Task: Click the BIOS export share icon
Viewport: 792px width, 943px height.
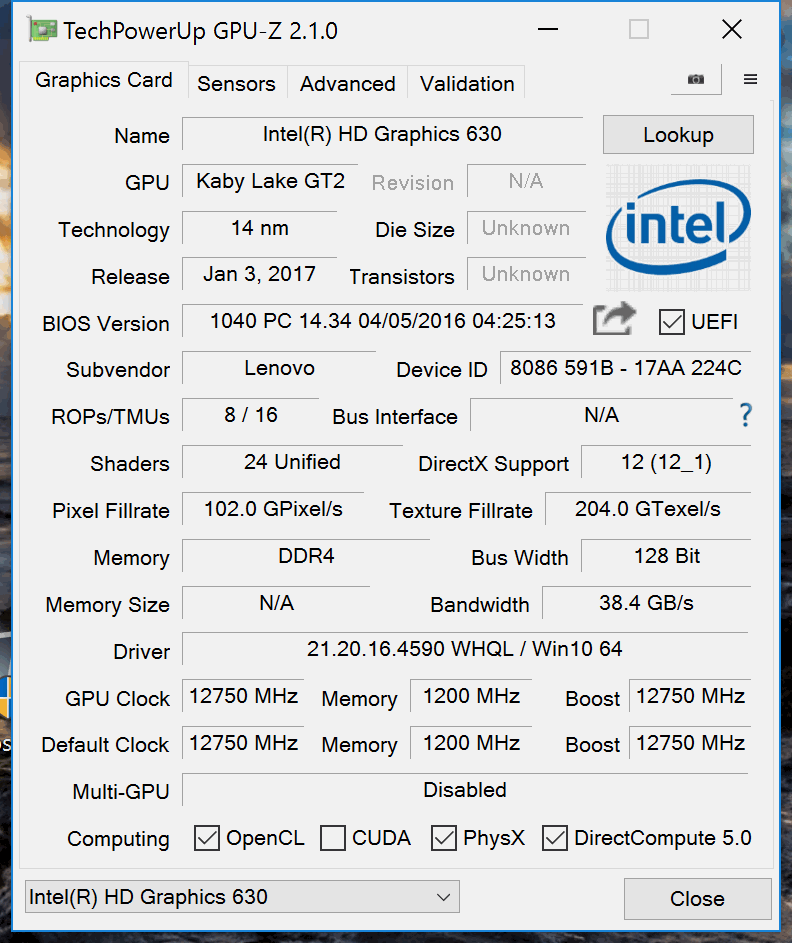Action: point(614,320)
